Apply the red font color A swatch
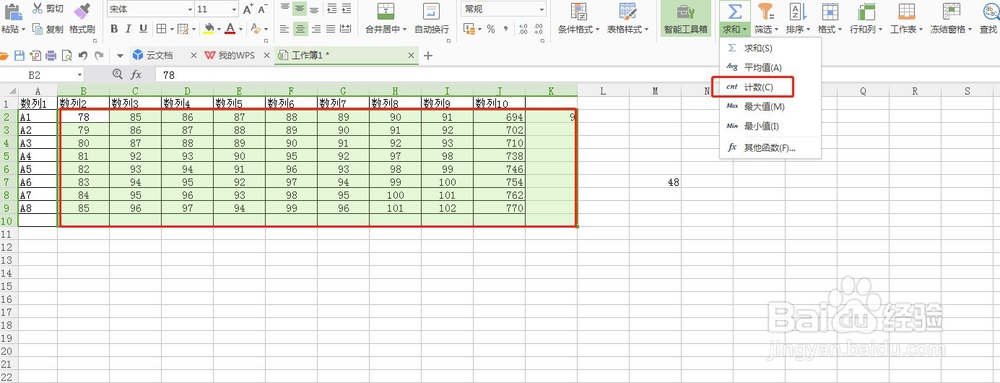The image size is (1000, 383). tap(230, 29)
